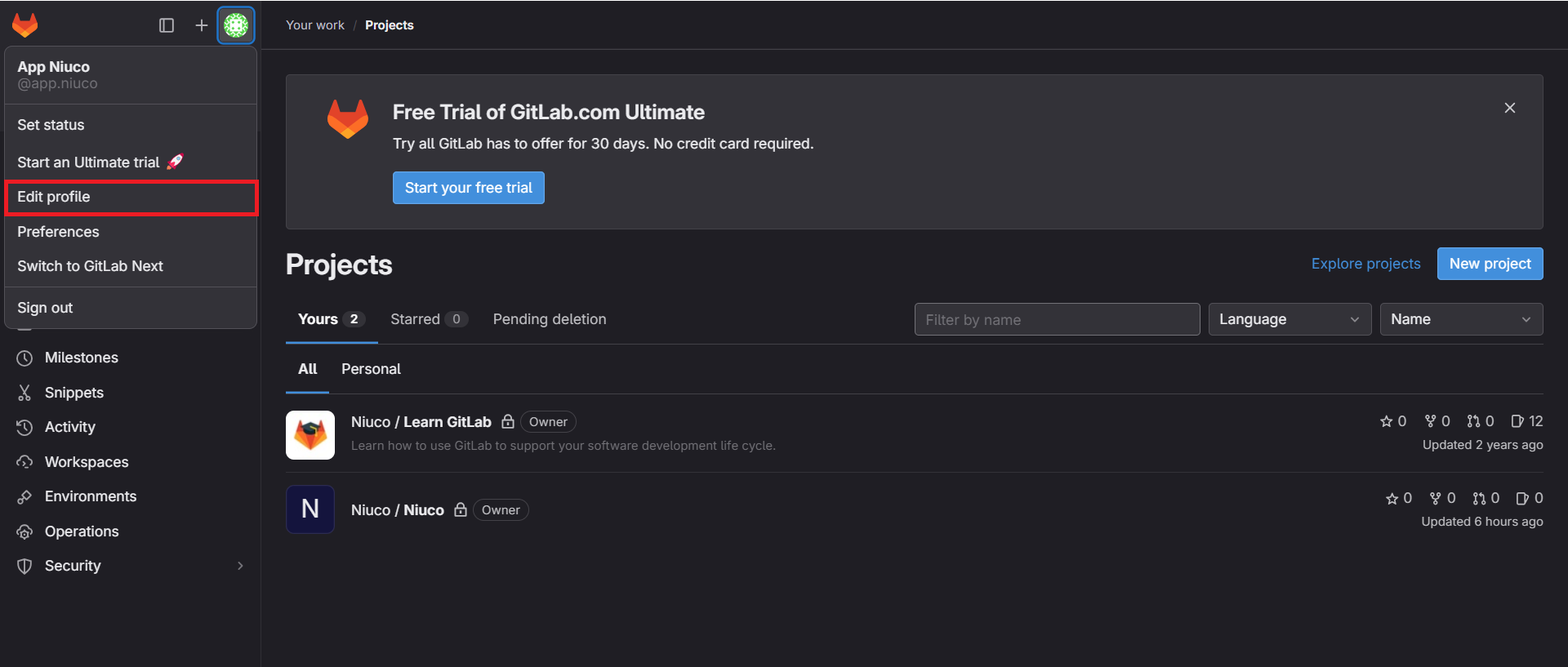Click the Activity history icon
The width and height of the screenshot is (1568, 667).
point(24,427)
